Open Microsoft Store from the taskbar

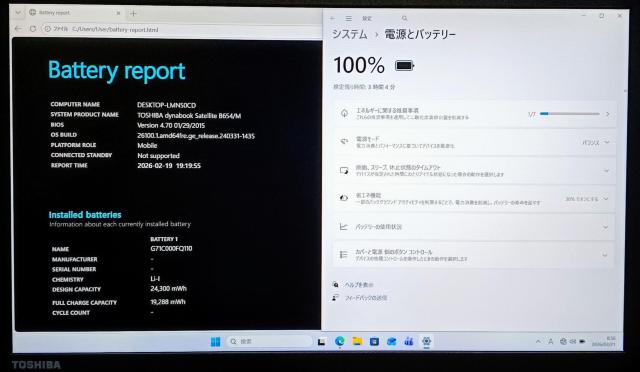[374, 341]
